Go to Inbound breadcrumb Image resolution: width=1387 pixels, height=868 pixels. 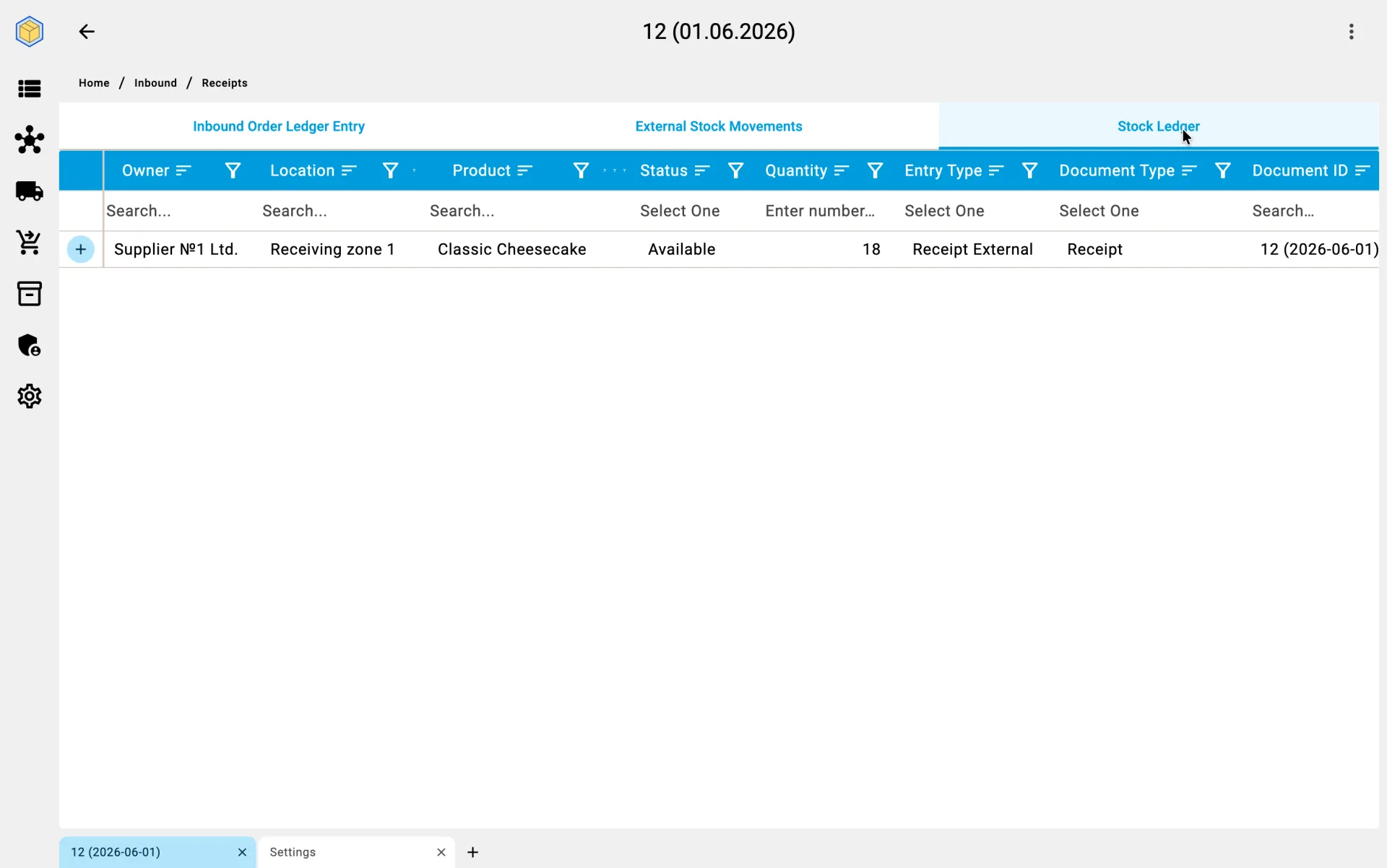click(x=155, y=83)
